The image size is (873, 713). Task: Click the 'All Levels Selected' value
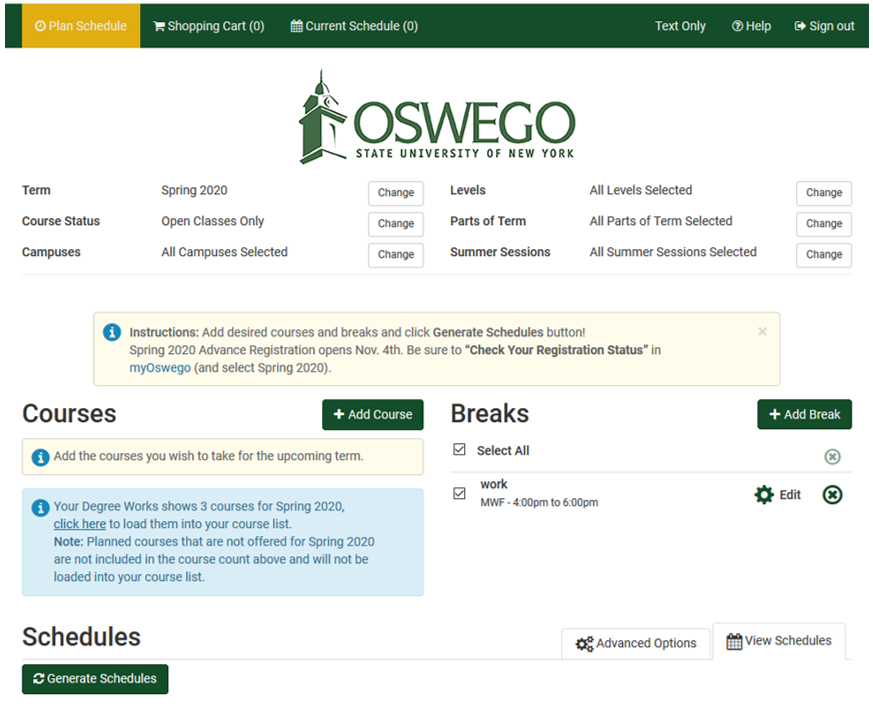click(641, 190)
